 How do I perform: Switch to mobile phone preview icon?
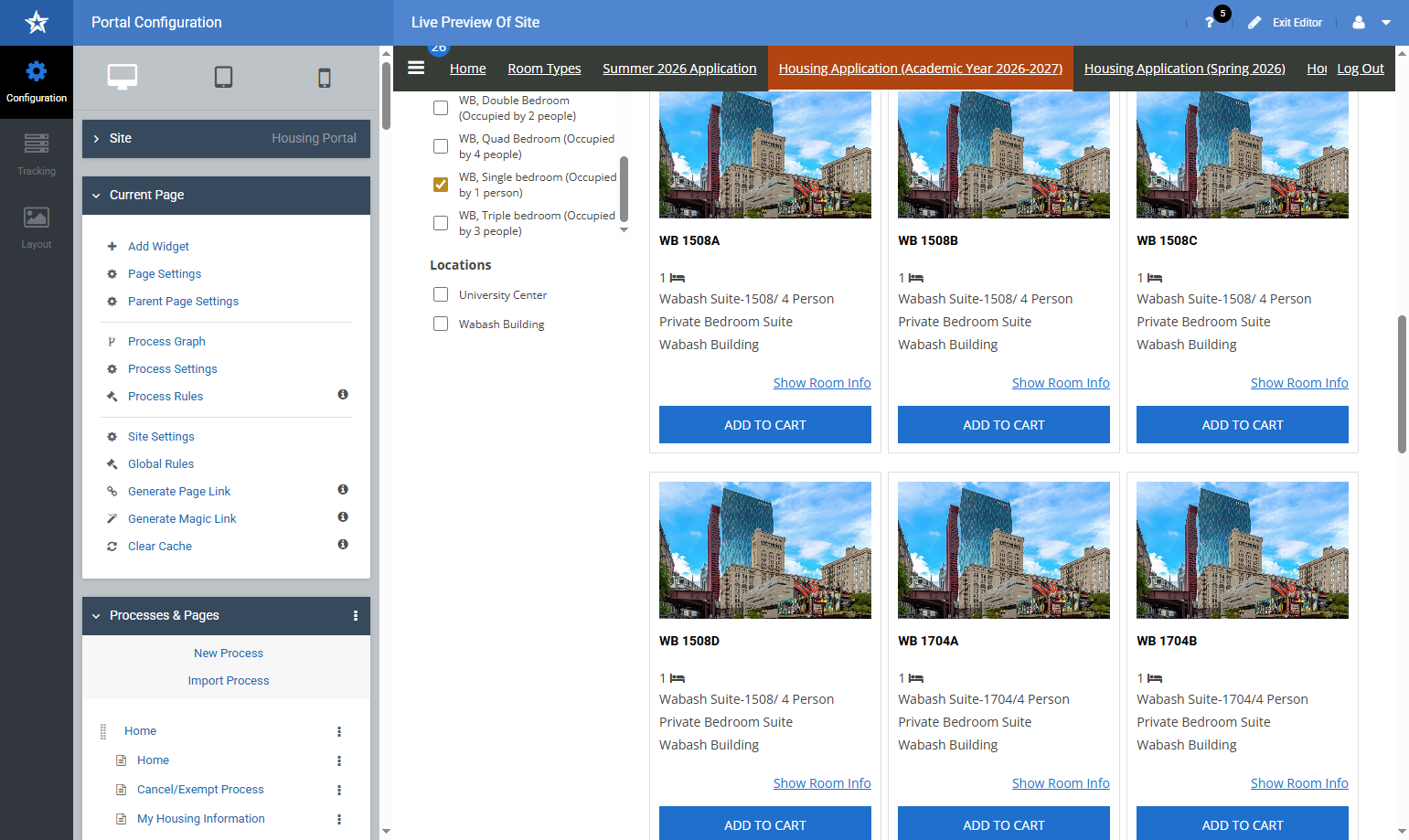325,78
